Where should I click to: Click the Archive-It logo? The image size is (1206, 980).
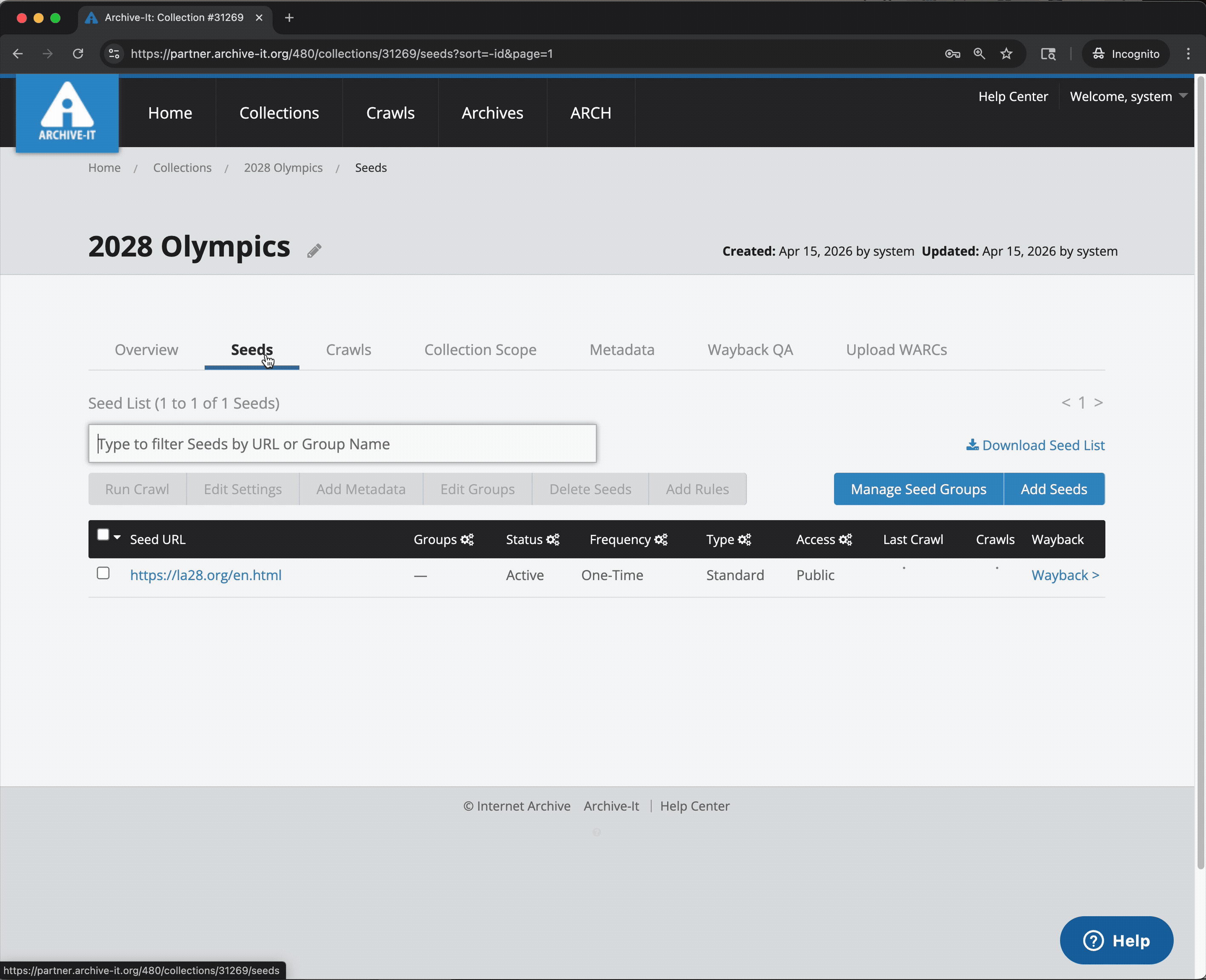pyautogui.click(x=67, y=113)
